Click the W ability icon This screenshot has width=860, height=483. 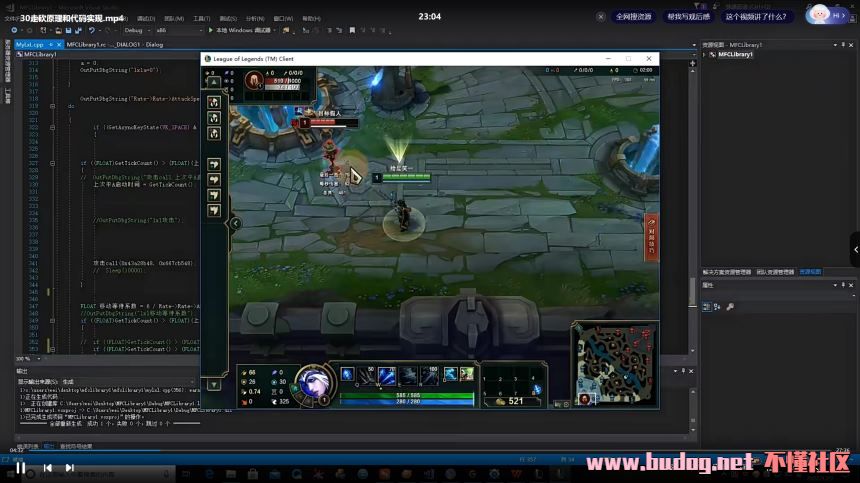click(386, 376)
